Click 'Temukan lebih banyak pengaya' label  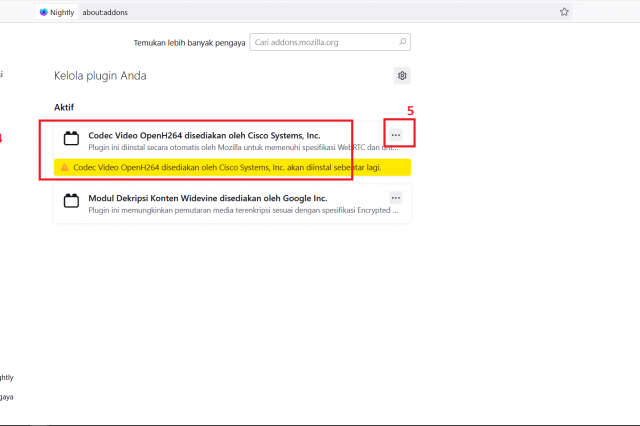pyautogui.click(x=190, y=43)
